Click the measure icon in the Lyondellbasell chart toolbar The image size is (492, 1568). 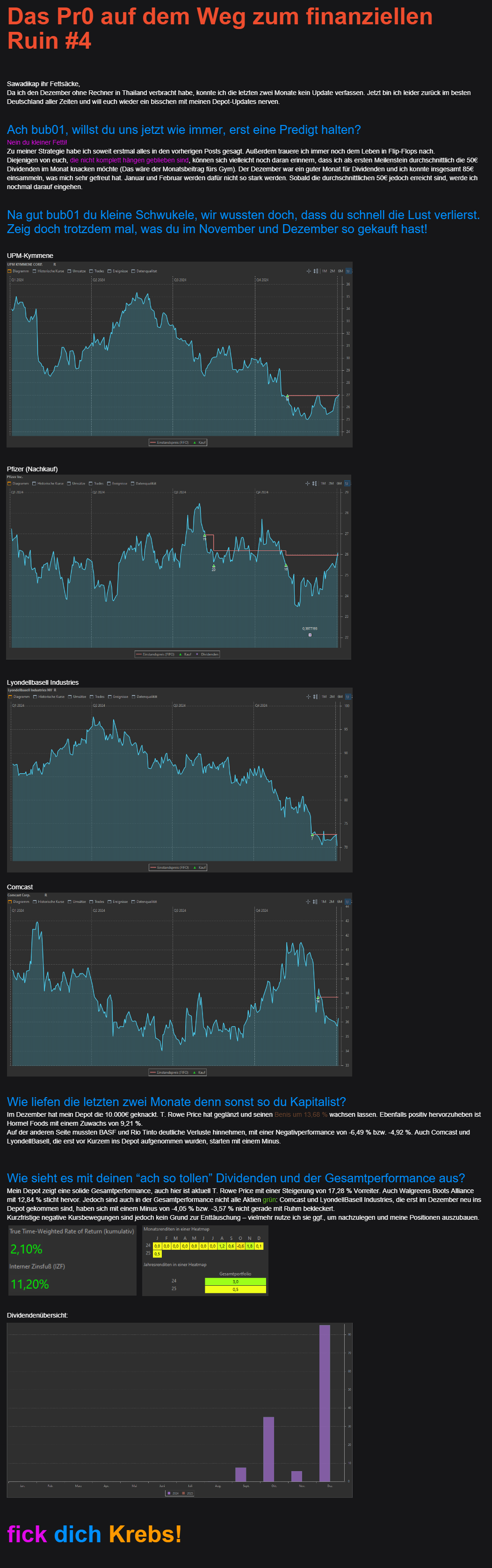point(316,696)
